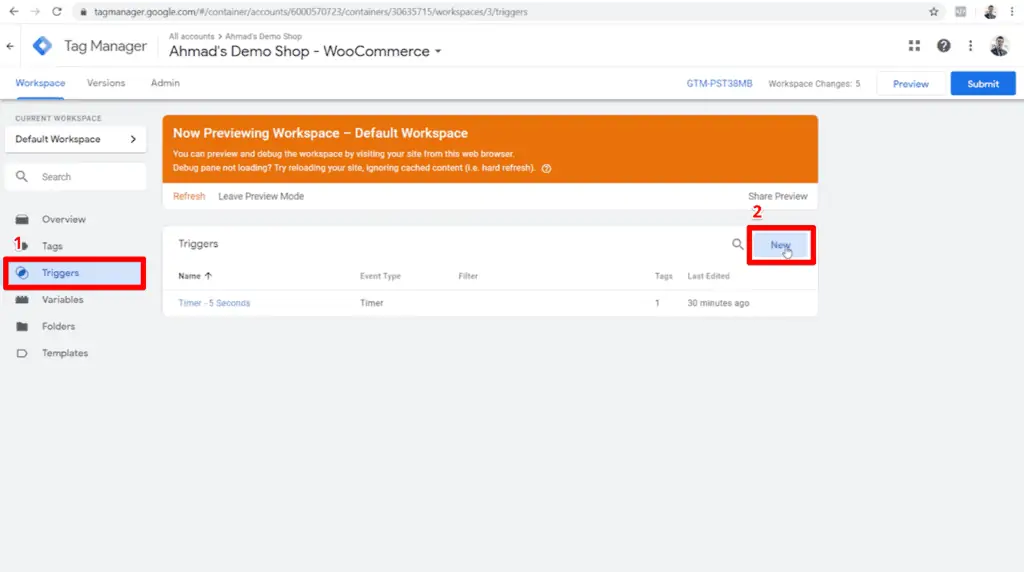The width and height of the screenshot is (1024, 572).
Task: Click the '30 minutes ago' cell
Action: pos(718,303)
